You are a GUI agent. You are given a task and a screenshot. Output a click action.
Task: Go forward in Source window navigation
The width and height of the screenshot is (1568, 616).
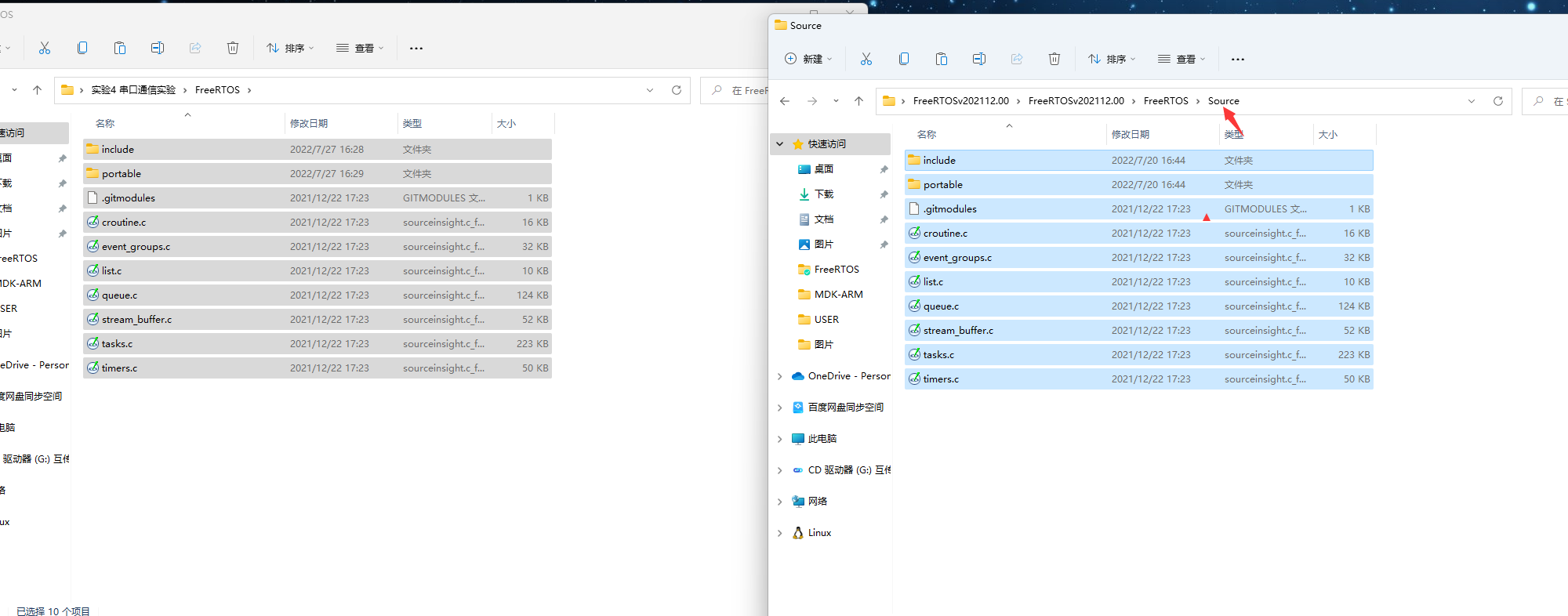812,101
